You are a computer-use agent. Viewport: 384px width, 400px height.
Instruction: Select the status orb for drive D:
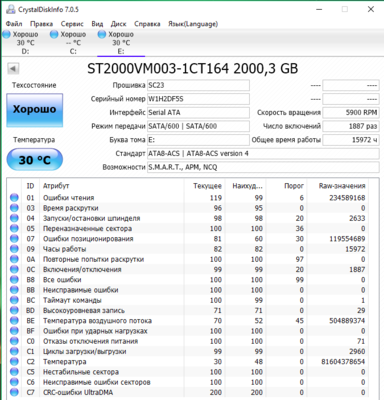coord(7,34)
